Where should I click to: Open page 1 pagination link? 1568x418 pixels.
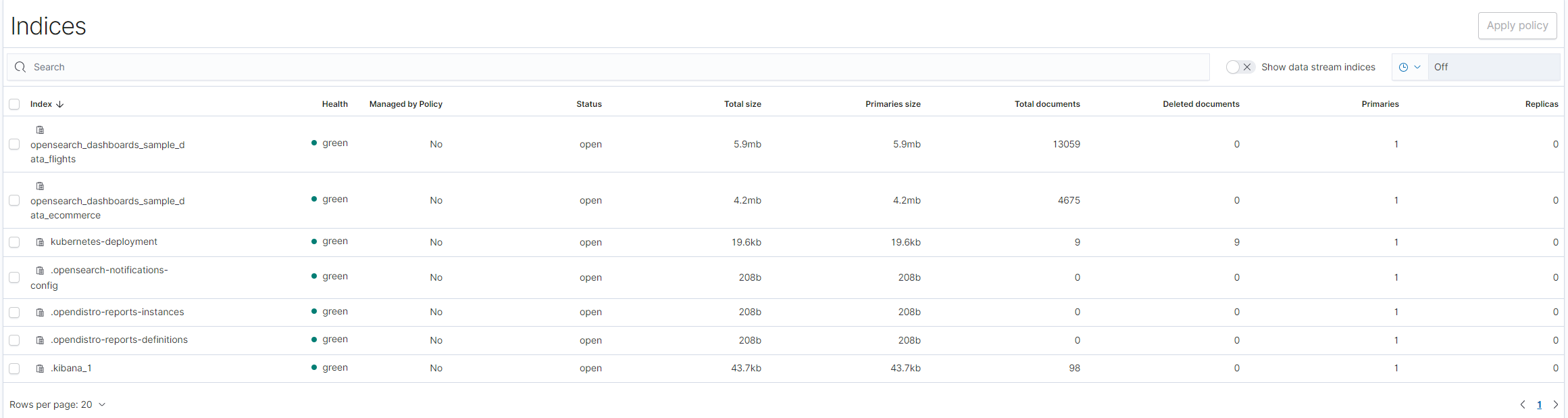coord(1539,404)
